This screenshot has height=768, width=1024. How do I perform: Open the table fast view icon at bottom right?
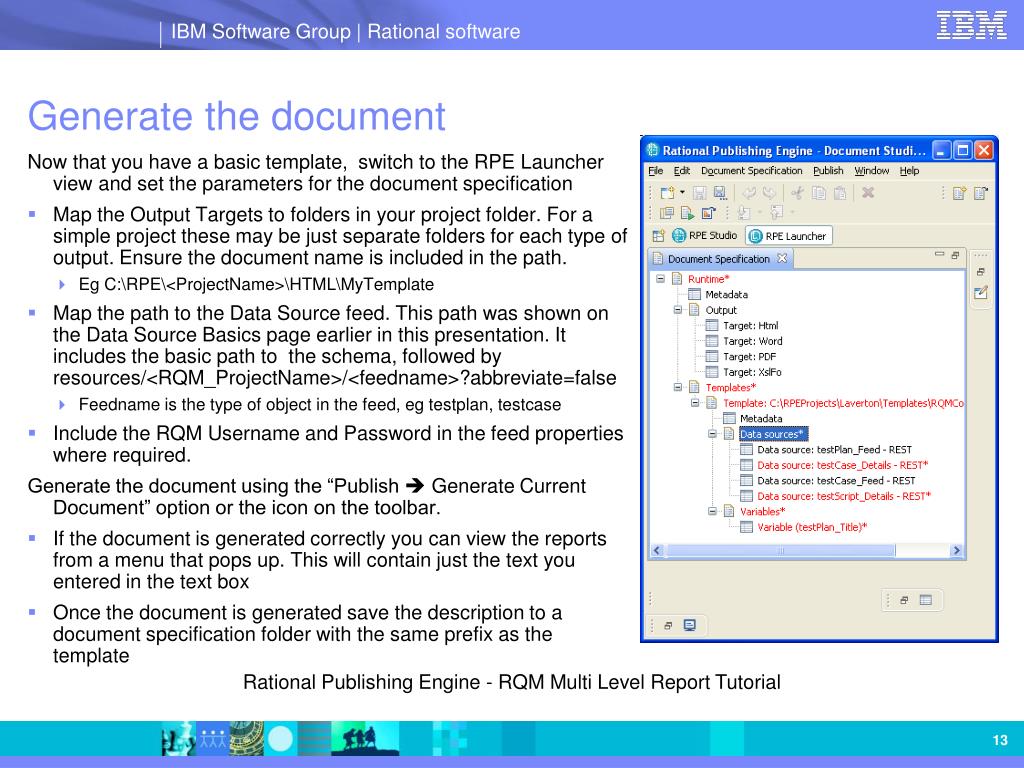click(925, 600)
